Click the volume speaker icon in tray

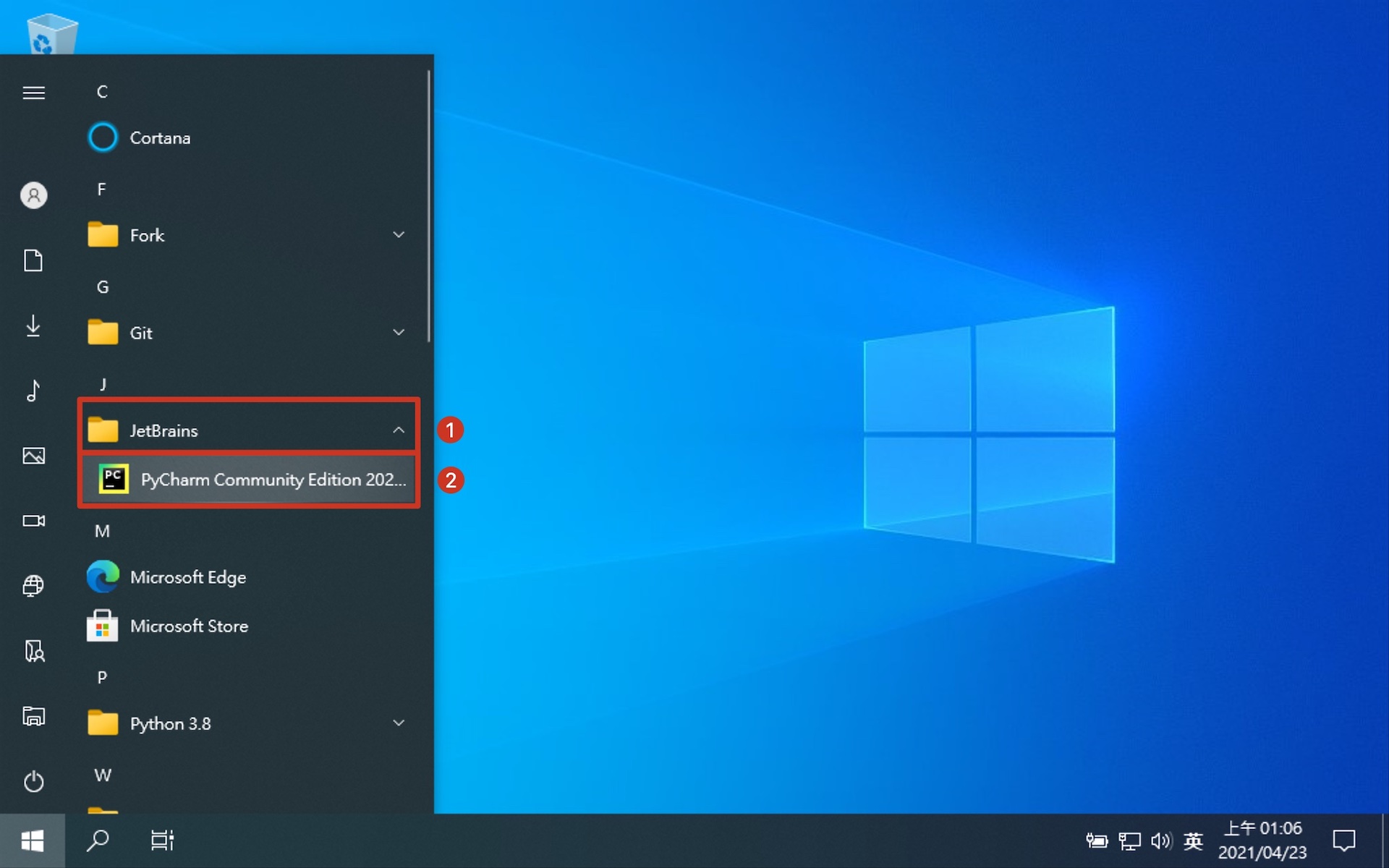pyautogui.click(x=1161, y=841)
